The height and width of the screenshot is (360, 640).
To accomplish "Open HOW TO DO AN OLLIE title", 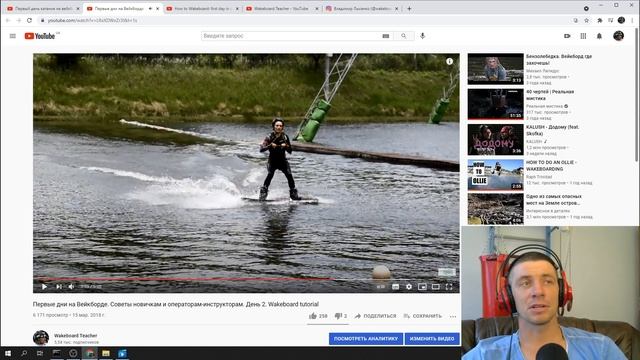I will (551, 165).
